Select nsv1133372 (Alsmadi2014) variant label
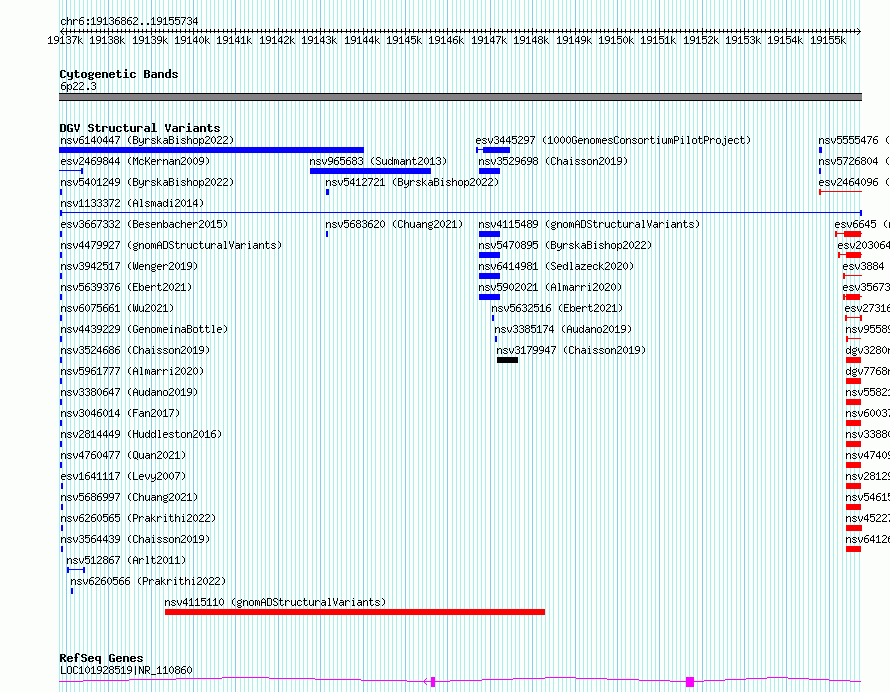This screenshot has height=692, width=890. pyautogui.click(x=132, y=203)
